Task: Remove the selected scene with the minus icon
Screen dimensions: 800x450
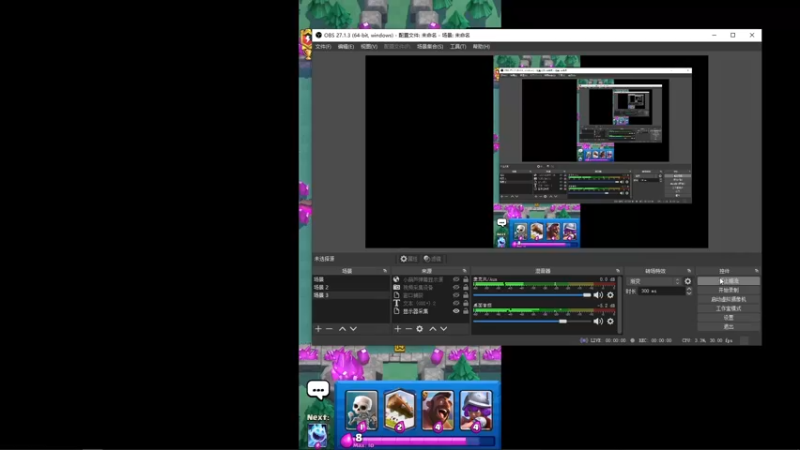Action: pyautogui.click(x=329, y=329)
